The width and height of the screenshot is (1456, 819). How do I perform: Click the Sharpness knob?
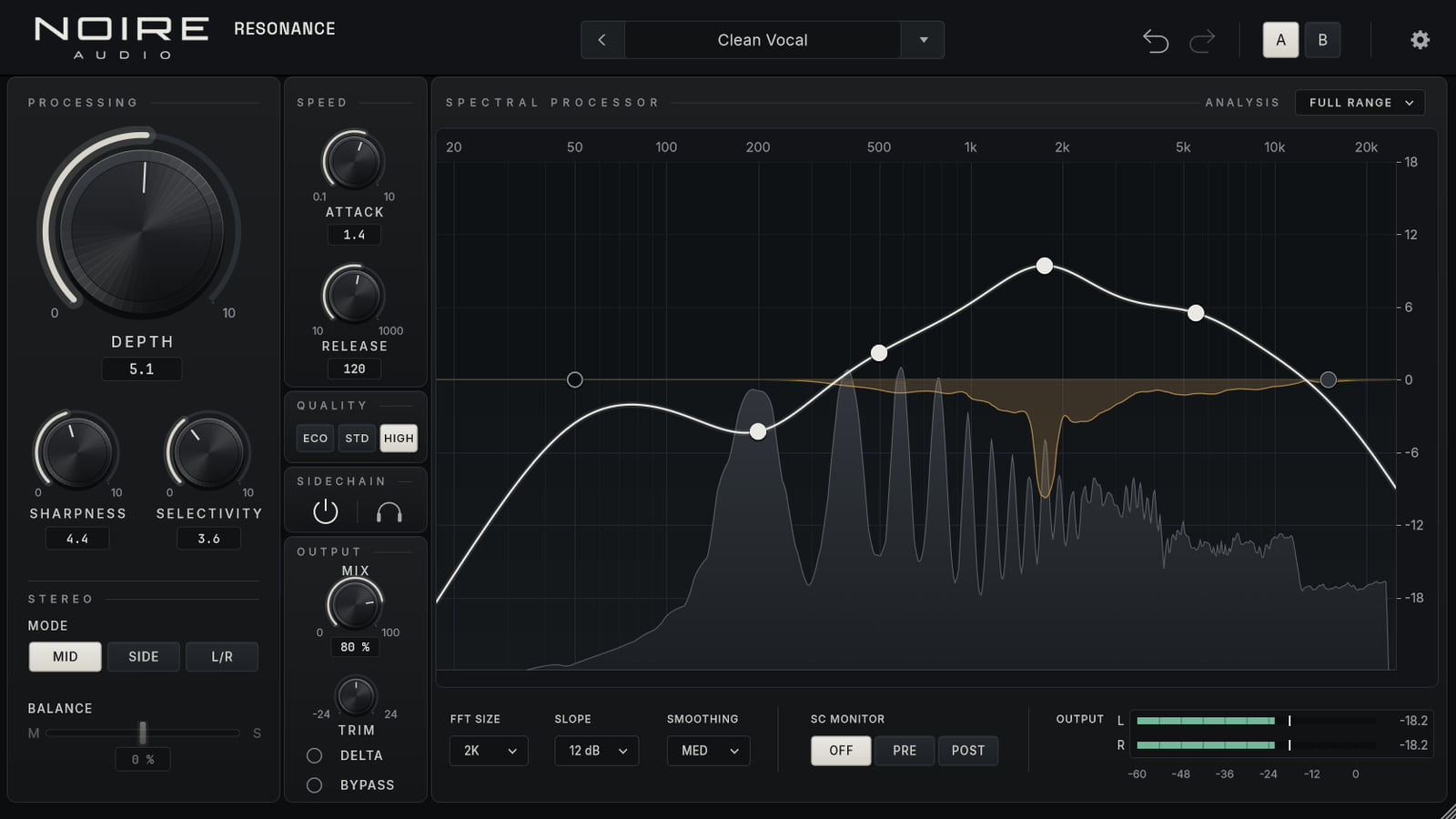tap(77, 451)
